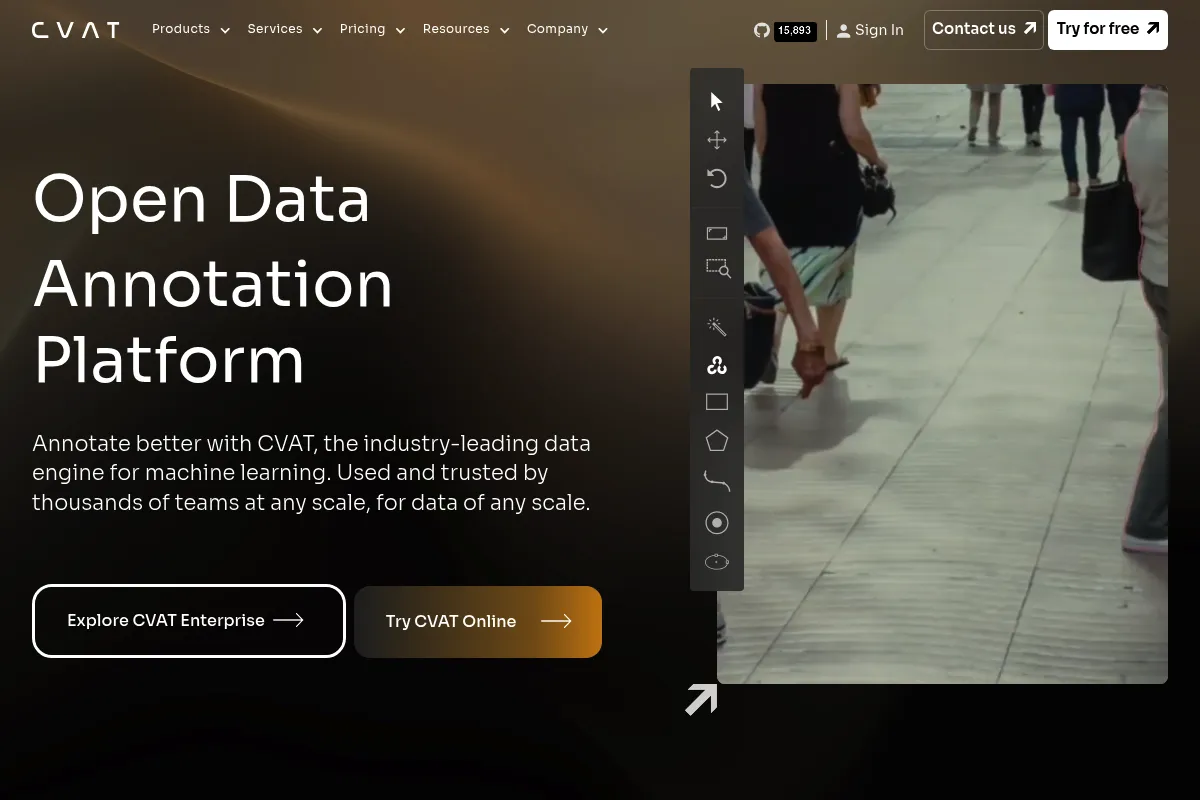Select the magic wand AI tools icon
This screenshot has width=1200, height=800.
coord(716,327)
